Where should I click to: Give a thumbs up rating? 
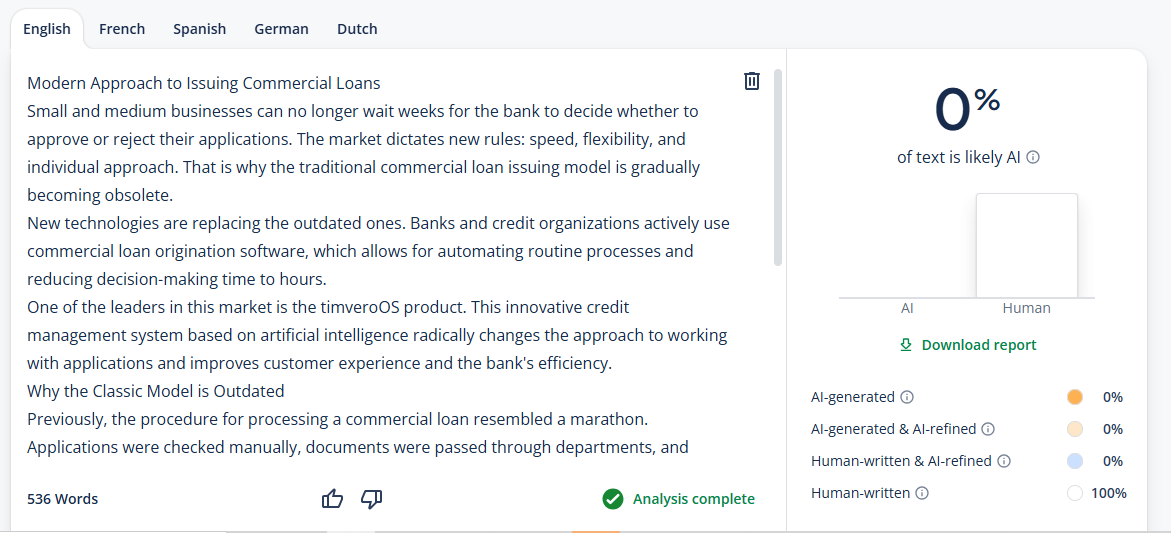(x=332, y=499)
